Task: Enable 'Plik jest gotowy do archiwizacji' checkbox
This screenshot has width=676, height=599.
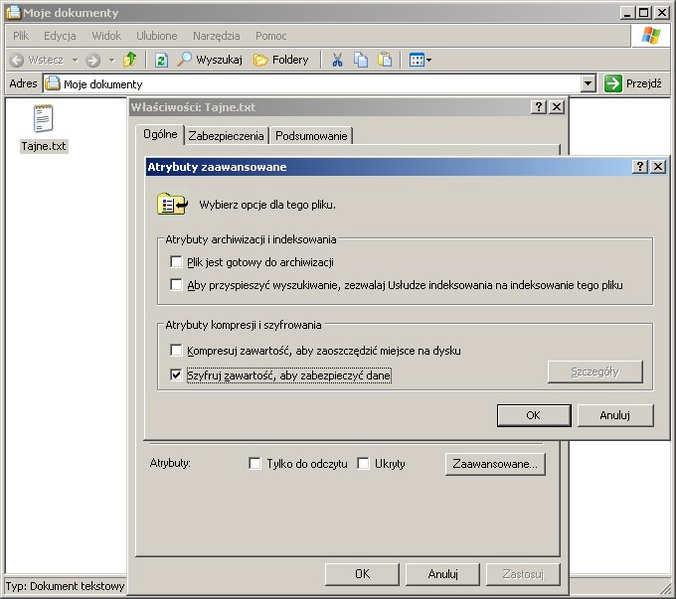Action: [x=177, y=262]
